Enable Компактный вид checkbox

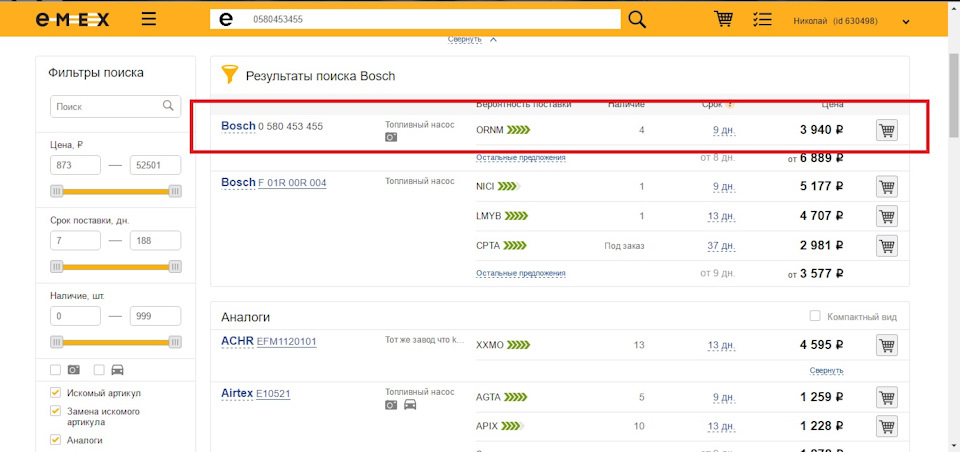815,316
